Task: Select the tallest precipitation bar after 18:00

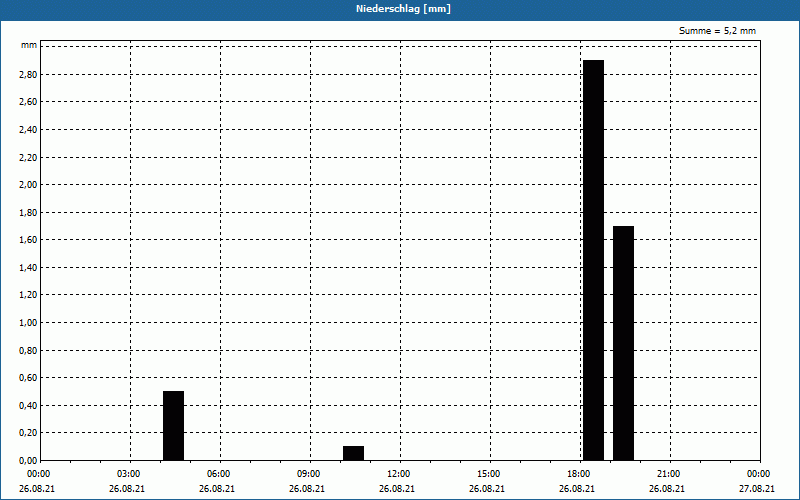Action: point(593,260)
